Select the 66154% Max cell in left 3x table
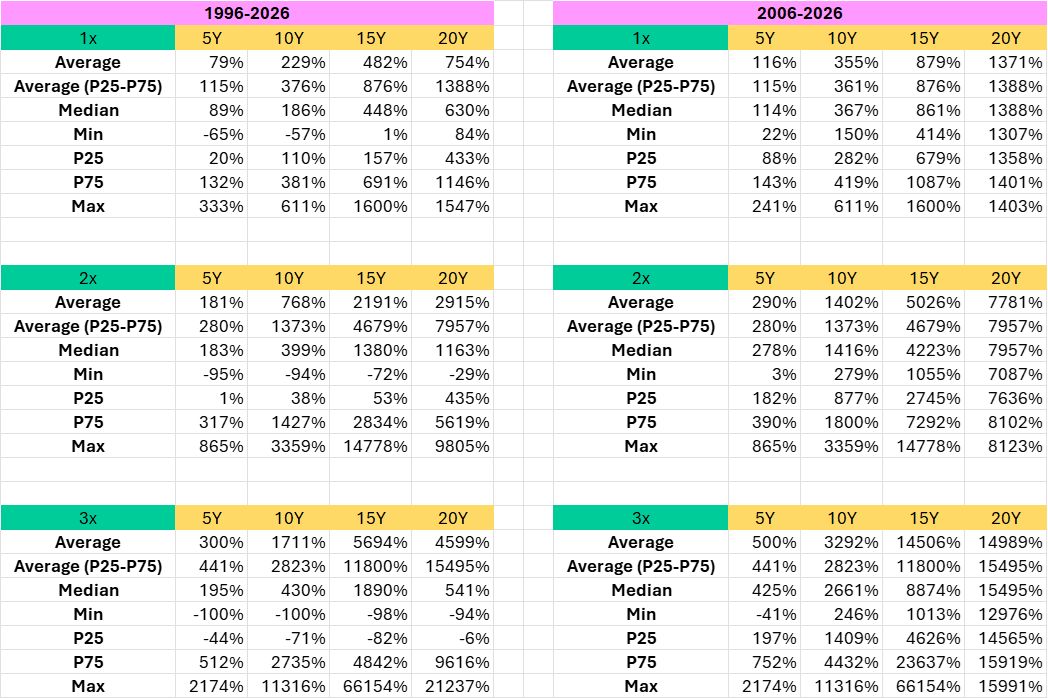The height and width of the screenshot is (698, 1048). pyautogui.click(x=370, y=686)
